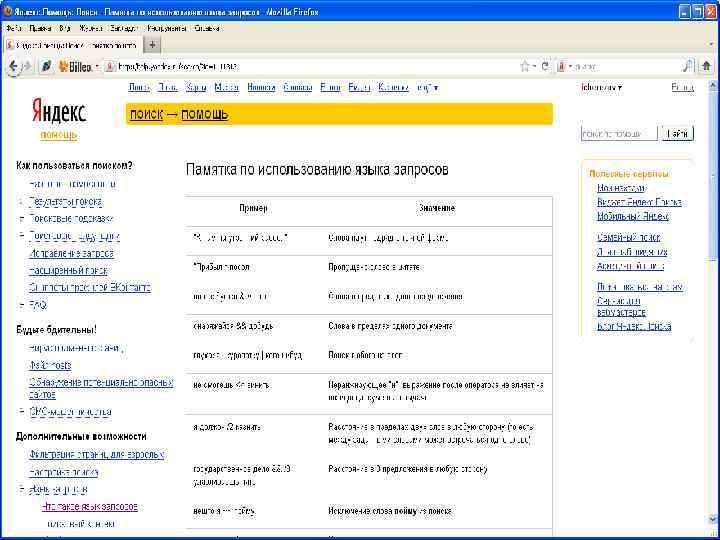This screenshot has height=540, width=720.
Task: Click the Найти button
Action: tap(677, 134)
